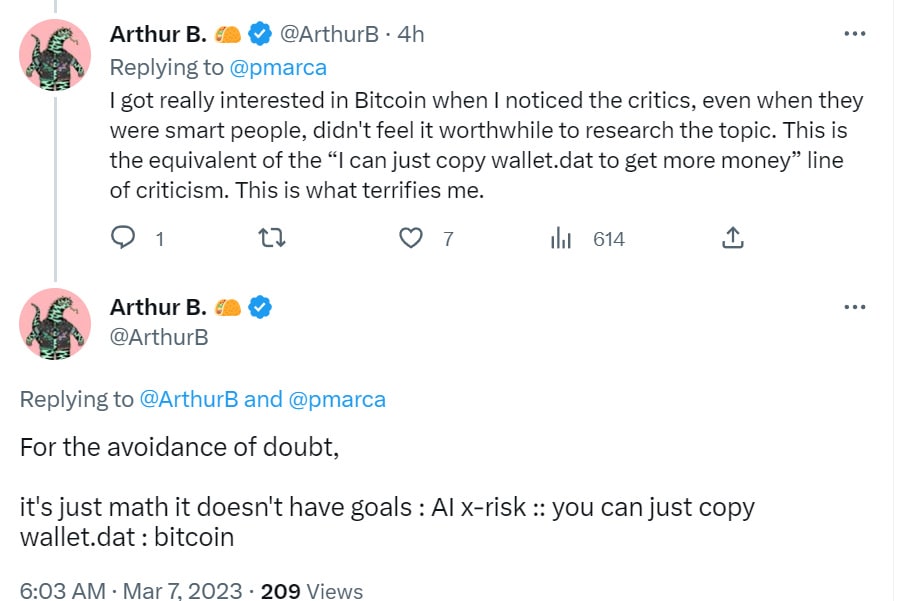The width and height of the screenshot is (903, 601).
Task: Like the tweet with the heart icon
Action: click(x=411, y=238)
